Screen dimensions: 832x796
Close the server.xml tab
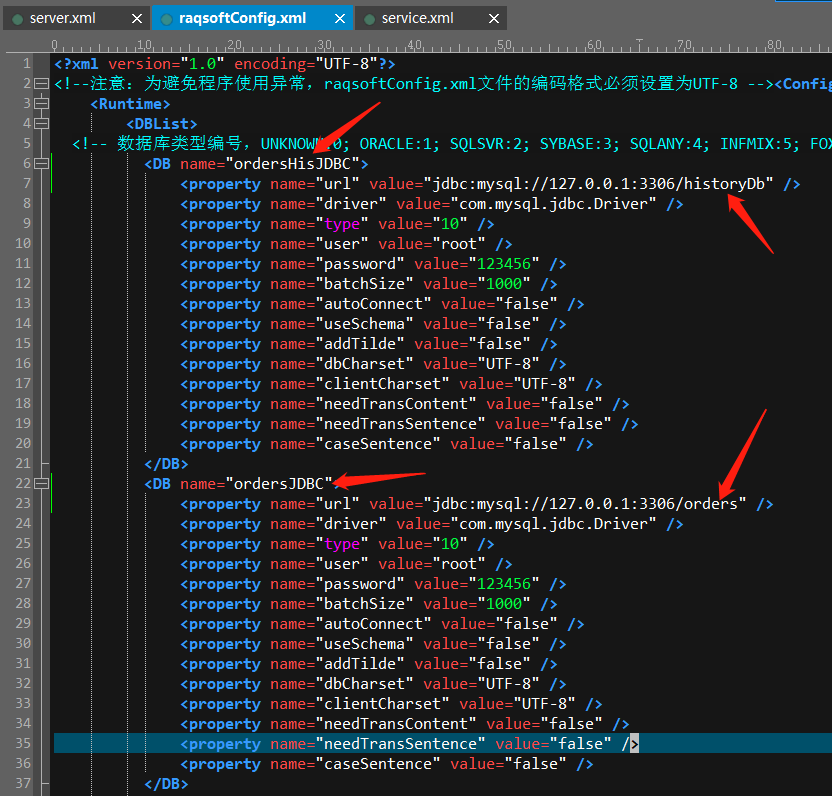pos(137,18)
